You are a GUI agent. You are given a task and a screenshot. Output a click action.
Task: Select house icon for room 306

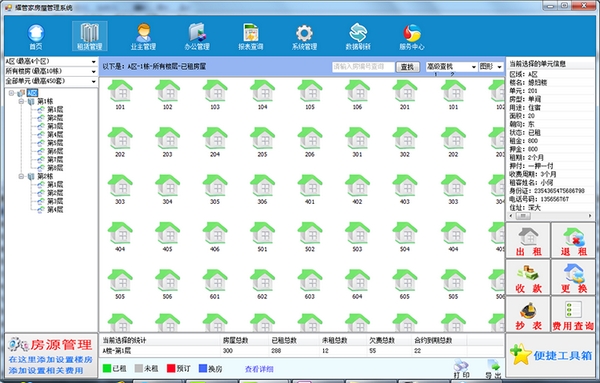262,186
